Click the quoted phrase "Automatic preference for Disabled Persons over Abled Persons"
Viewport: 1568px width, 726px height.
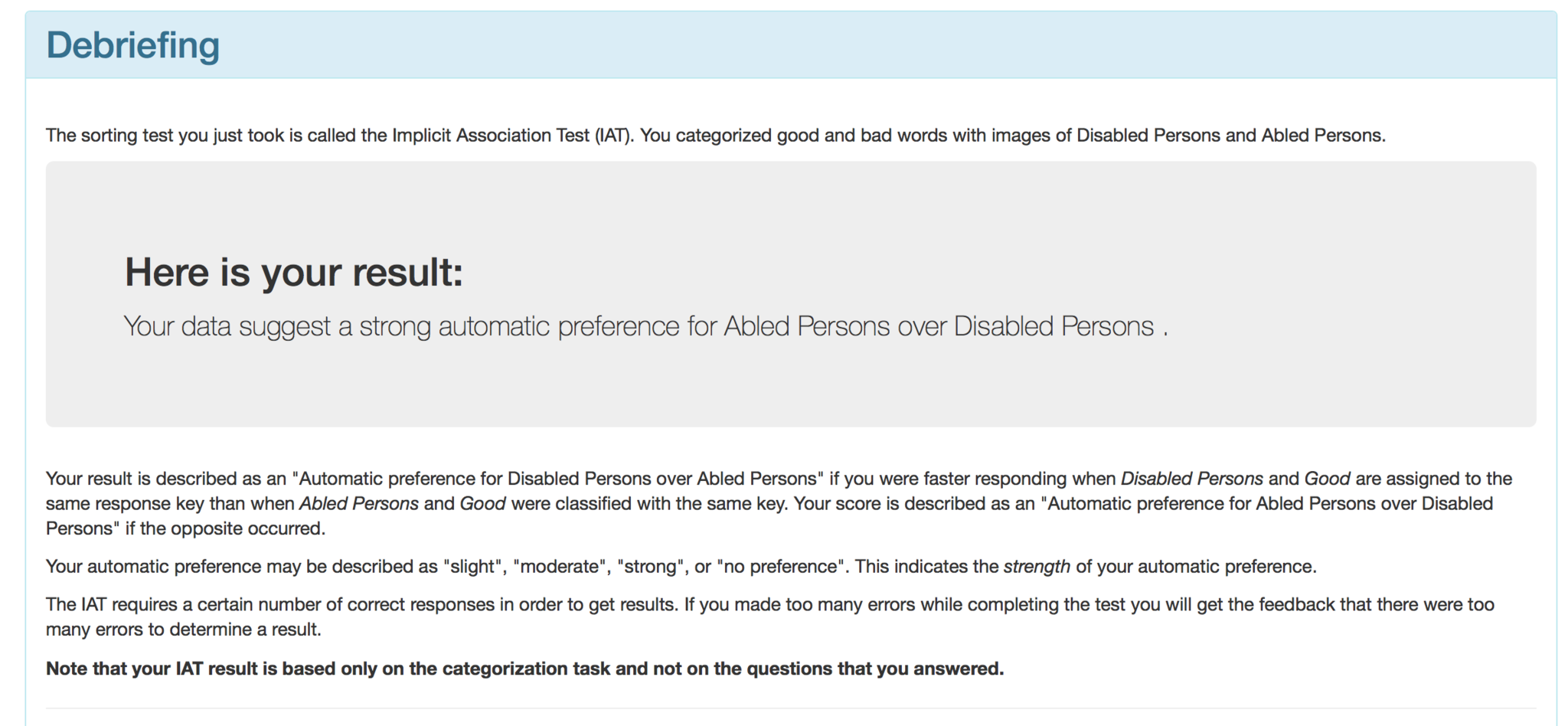(x=558, y=479)
